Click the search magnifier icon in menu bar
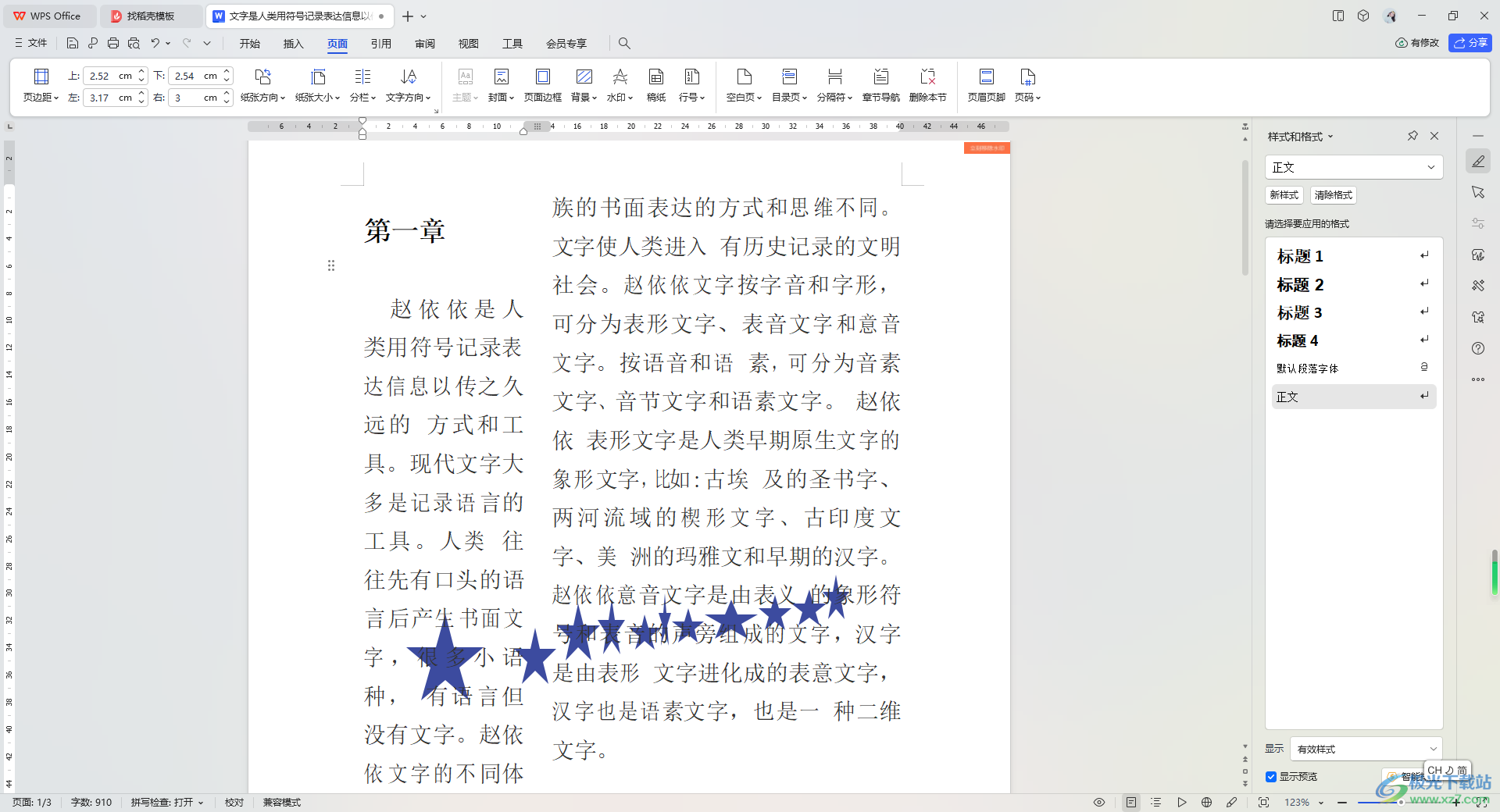This screenshot has width=1500, height=812. [x=624, y=43]
